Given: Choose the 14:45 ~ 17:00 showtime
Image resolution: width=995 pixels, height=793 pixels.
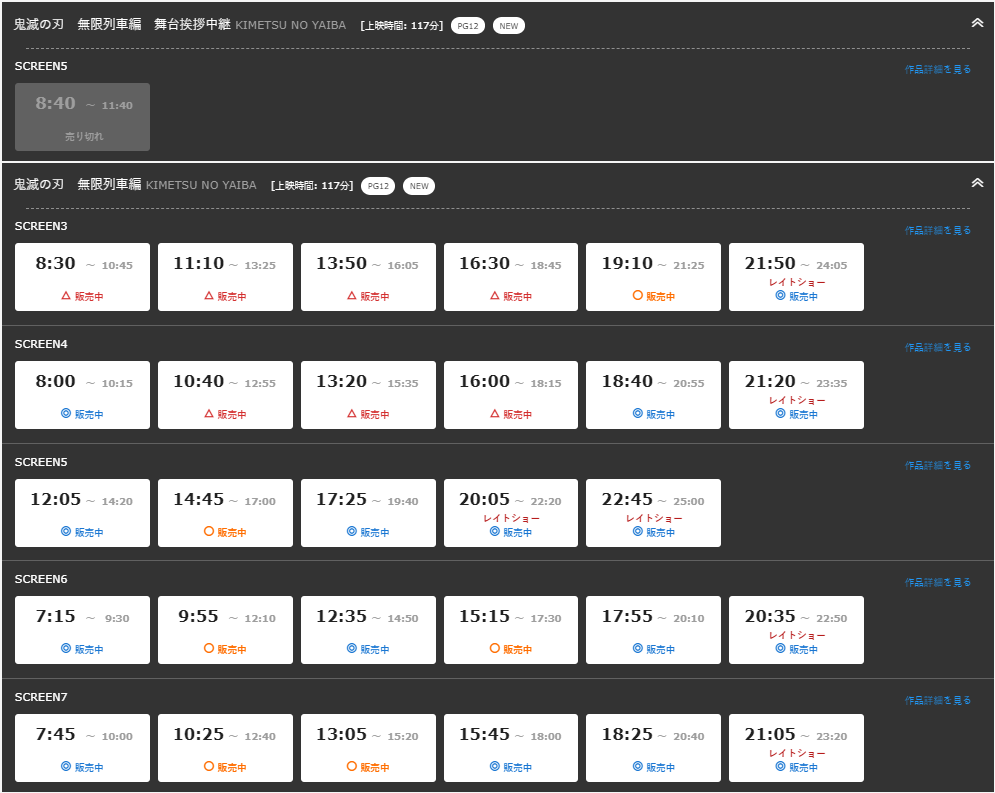Looking at the screenshot, I should click(x=225, y=513).
